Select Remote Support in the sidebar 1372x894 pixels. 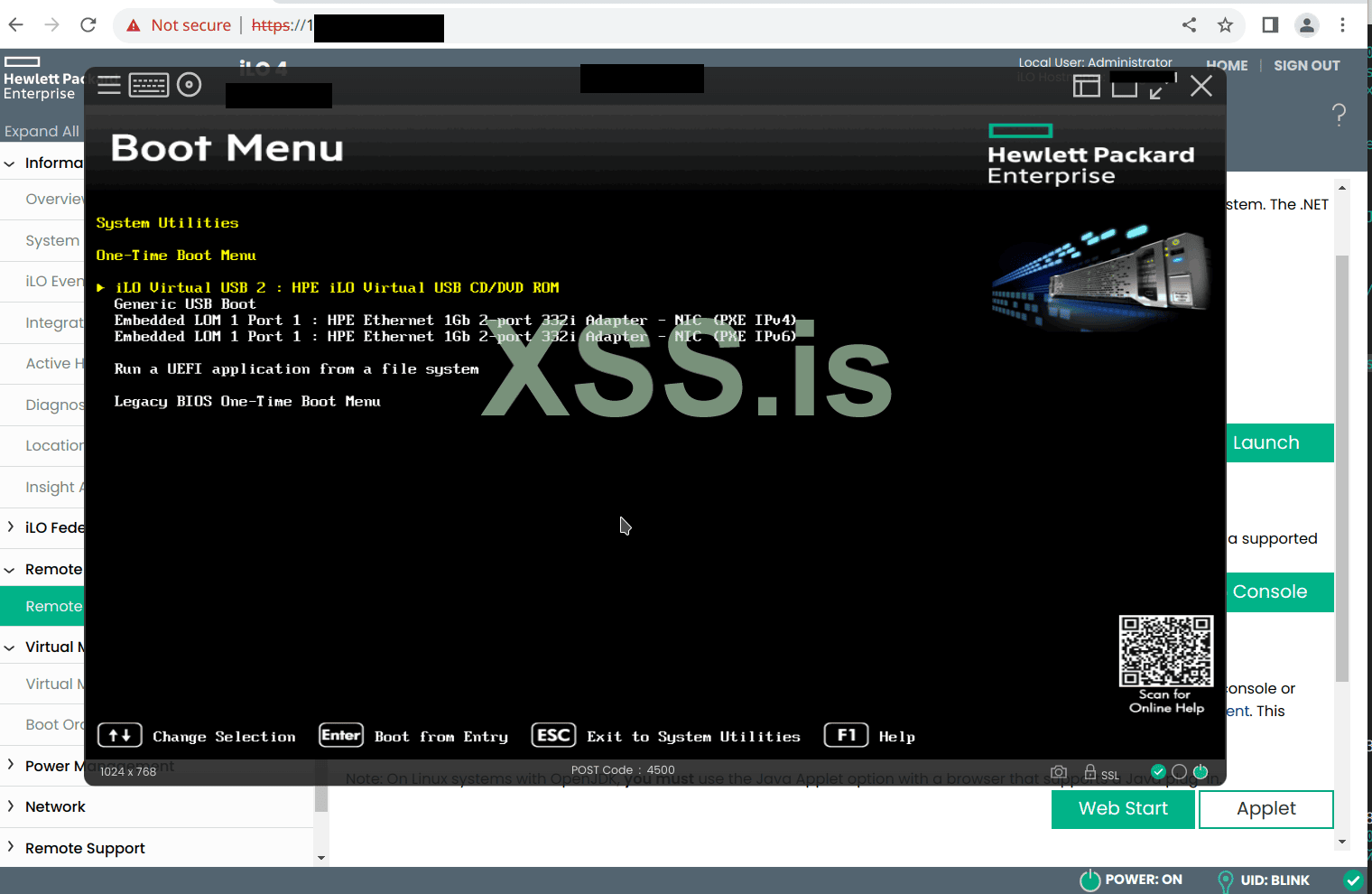coord(85,848)
